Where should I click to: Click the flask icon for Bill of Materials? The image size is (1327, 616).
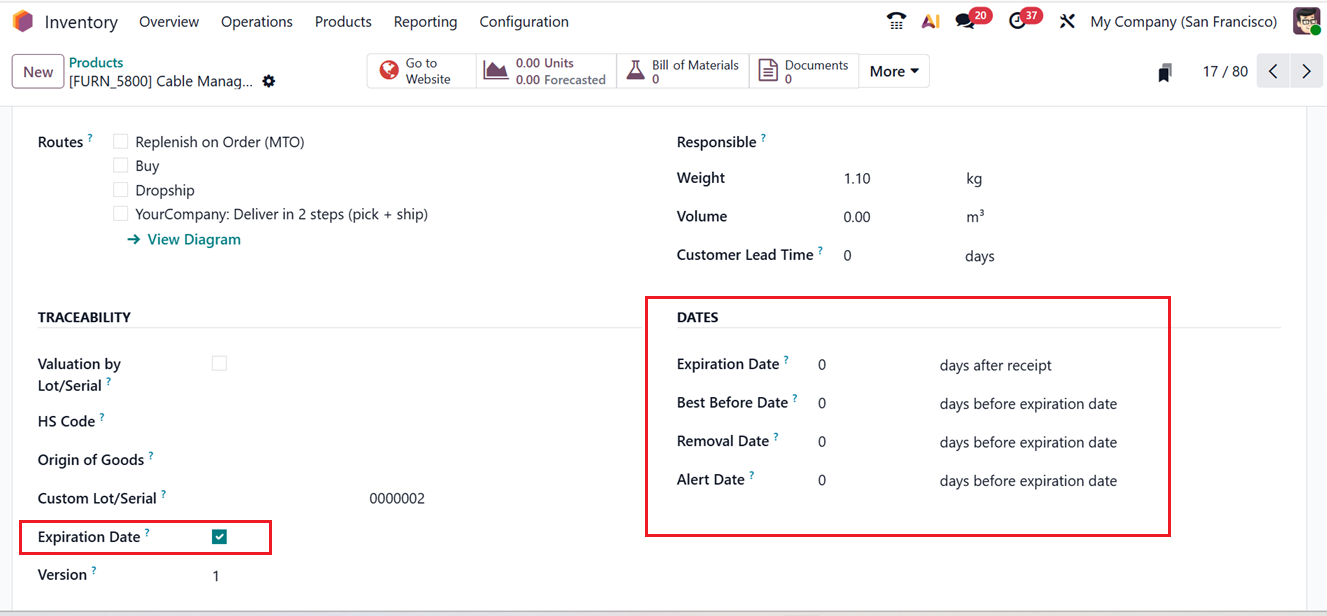coord(635,71)
